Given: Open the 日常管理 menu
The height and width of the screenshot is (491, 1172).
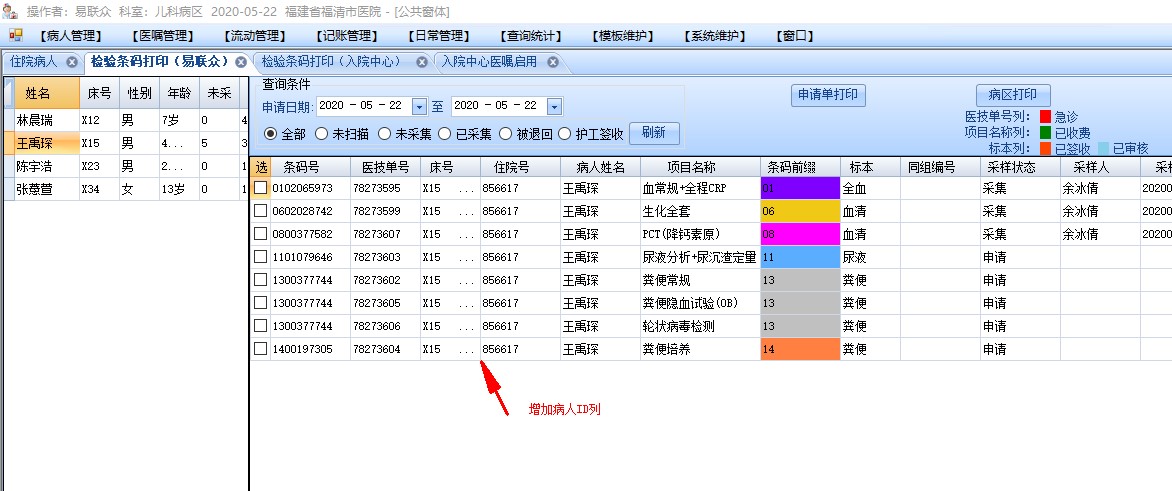Looking at the screenshot, I should 439,36.
